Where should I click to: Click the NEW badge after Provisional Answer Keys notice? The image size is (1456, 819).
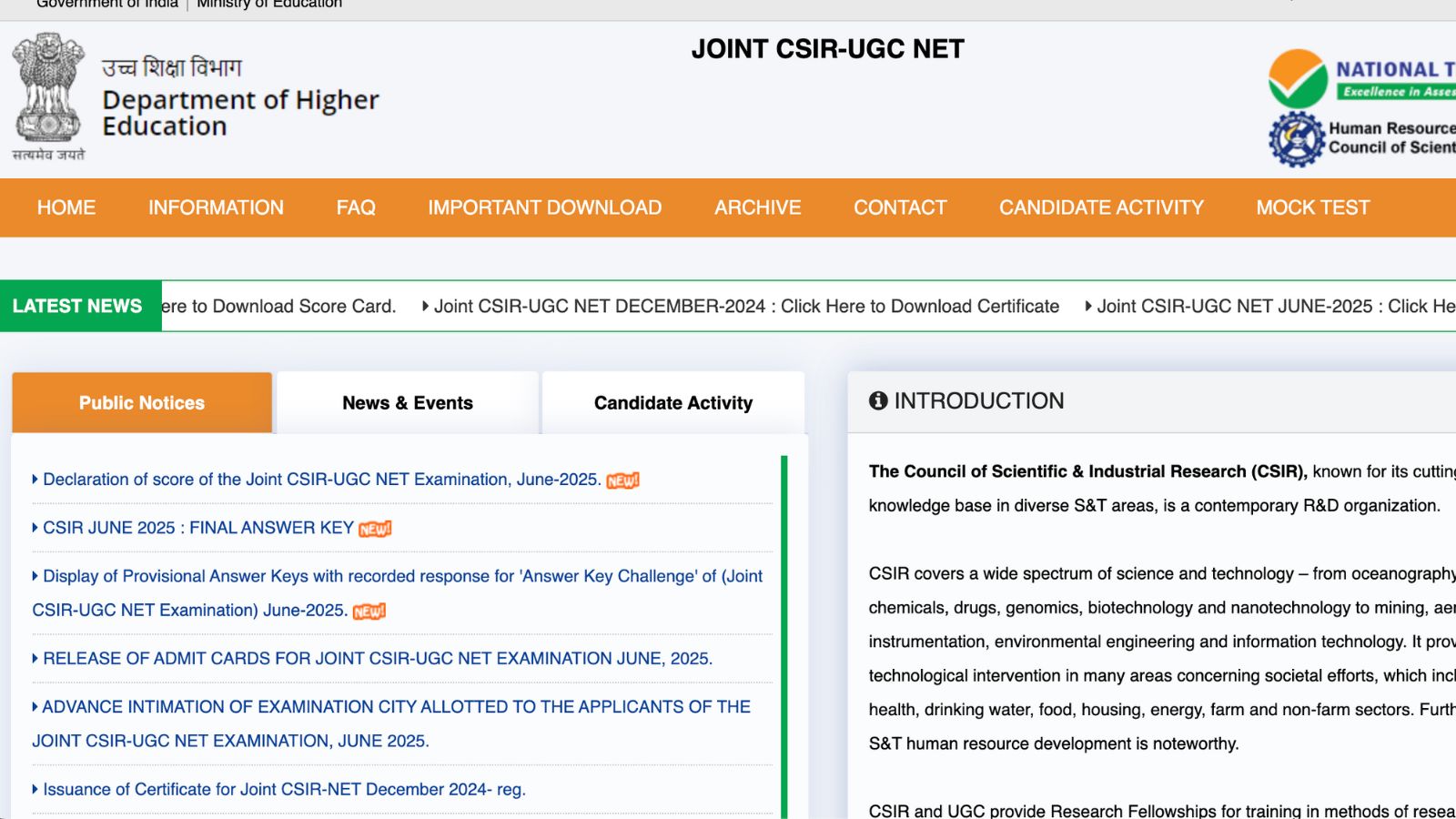[369, 612]
